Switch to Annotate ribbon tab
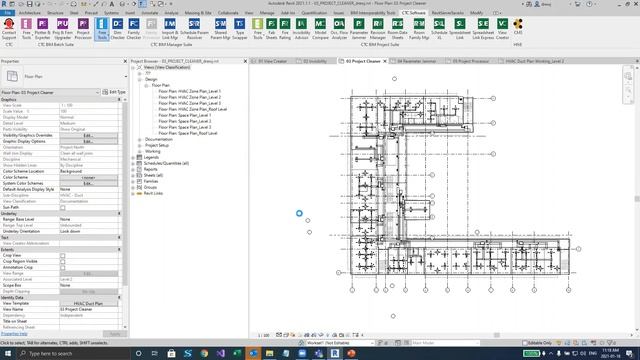Screen dimensions: 640x360 [x=149, y=13]
